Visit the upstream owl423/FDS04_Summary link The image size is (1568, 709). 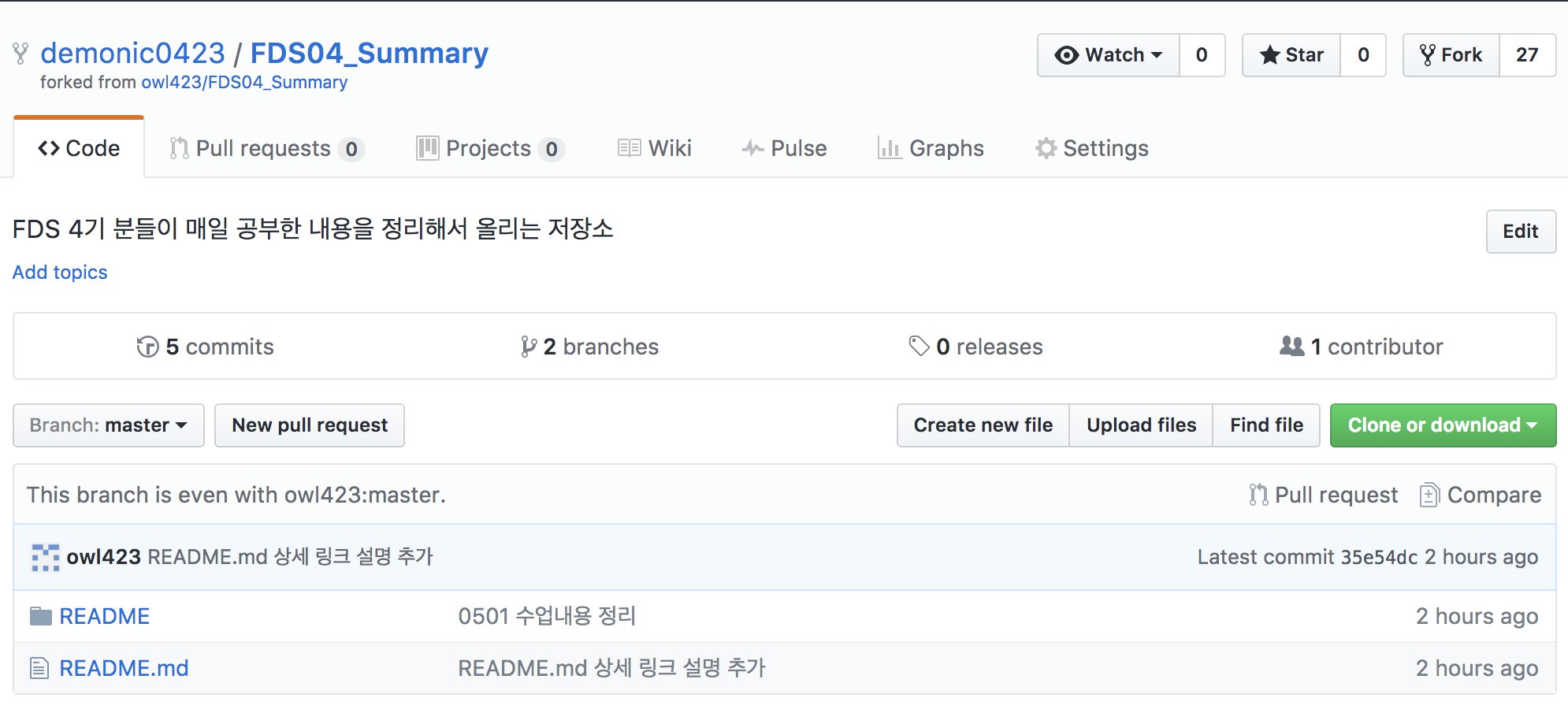244,82
